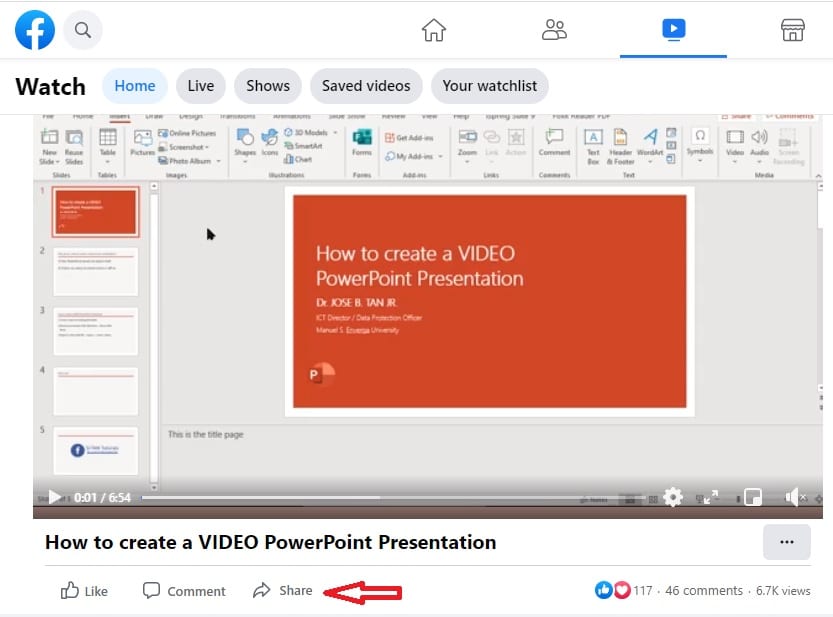Toggle picture-in-picture mini player
833x617 pixels.
(x=753, y=497)
